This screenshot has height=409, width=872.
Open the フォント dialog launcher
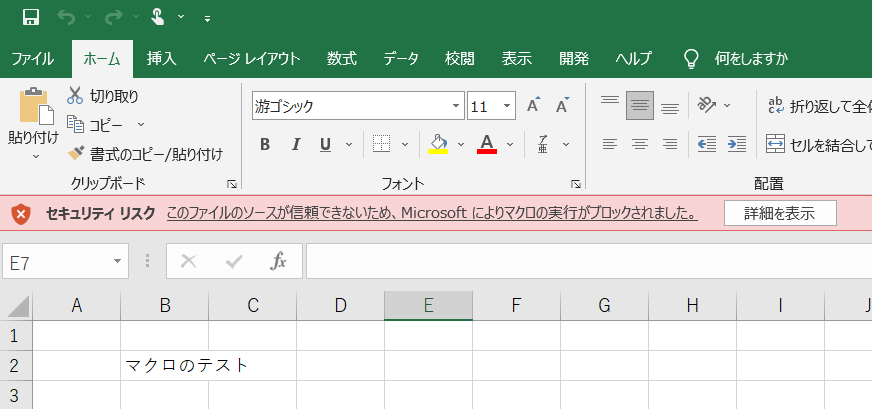click(x=576, y=184)
